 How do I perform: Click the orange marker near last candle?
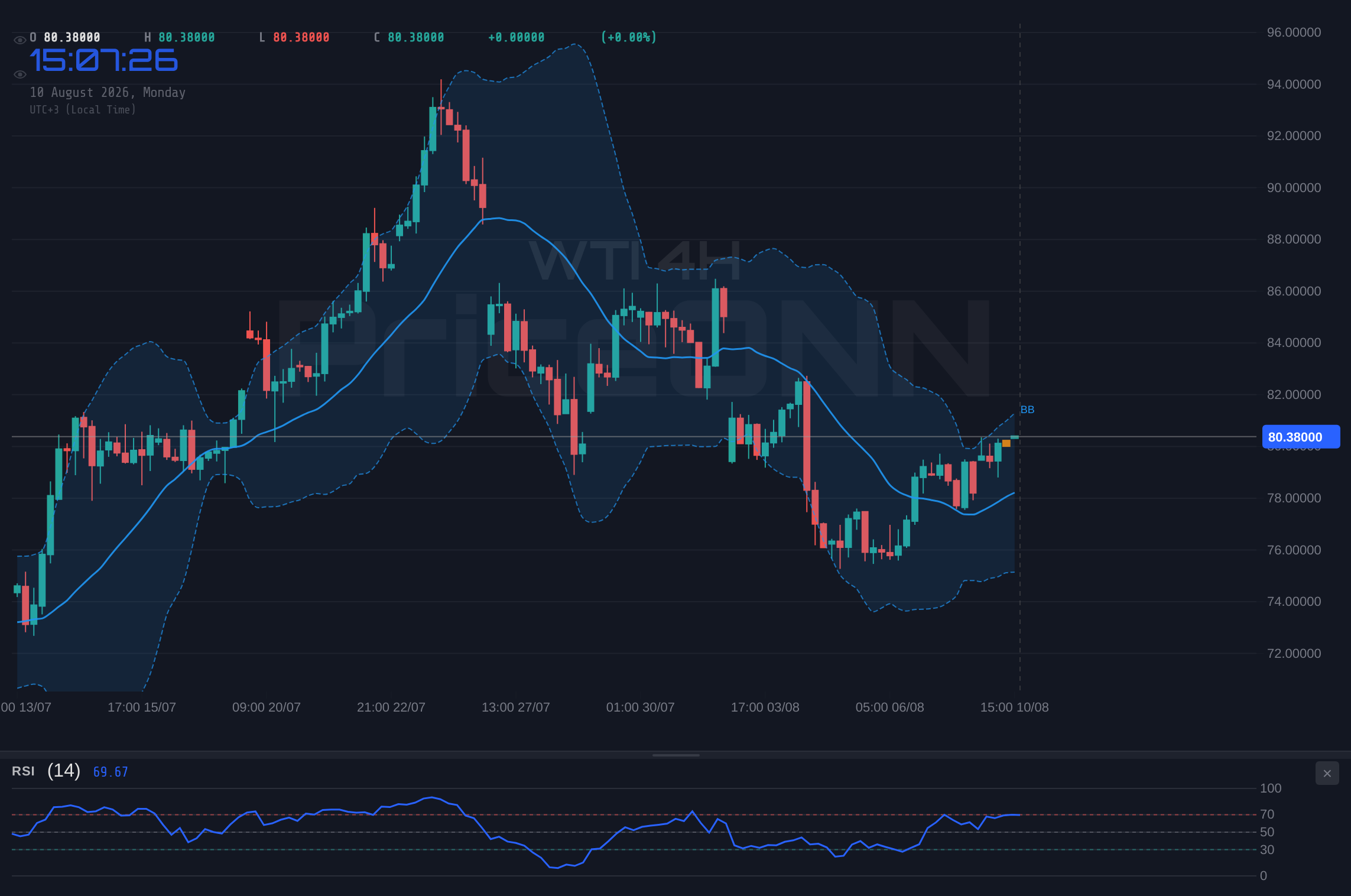click(1006, 443)
